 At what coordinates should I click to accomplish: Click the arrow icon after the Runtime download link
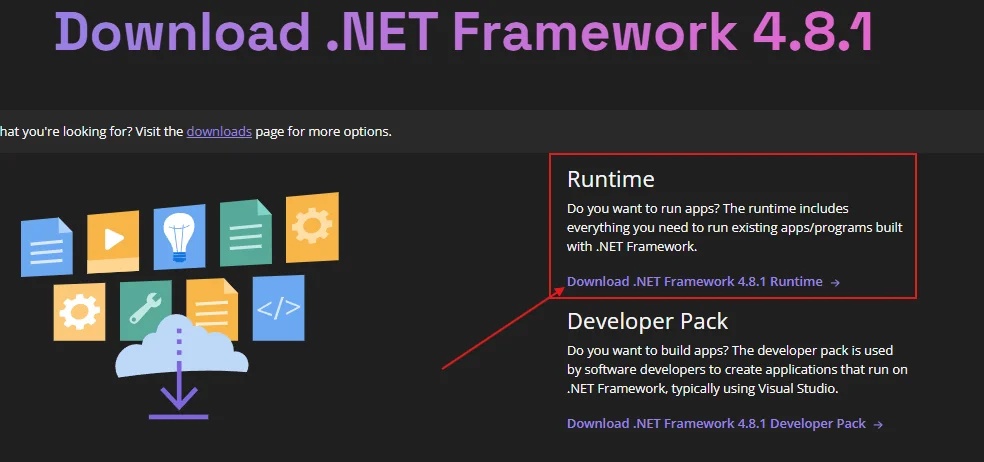(x=835, y=282)
